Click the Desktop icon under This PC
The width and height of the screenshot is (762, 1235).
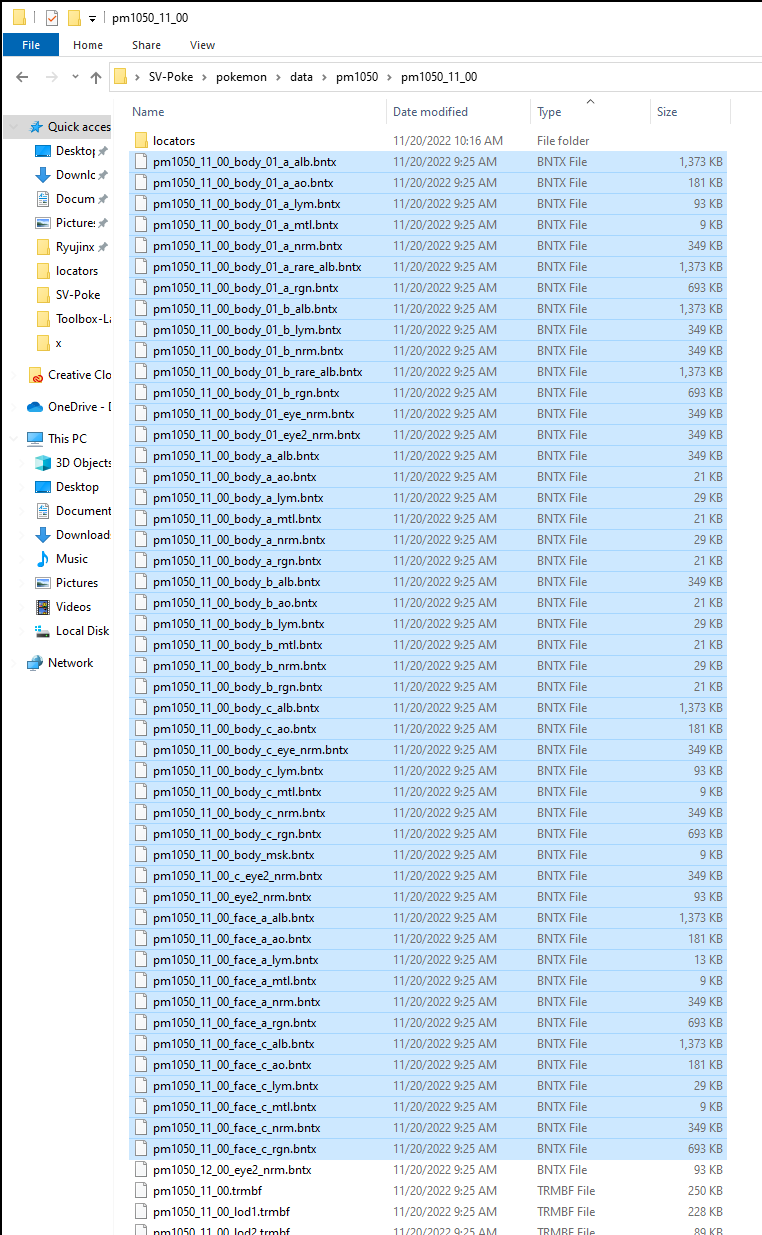click(x=43, y=487)
